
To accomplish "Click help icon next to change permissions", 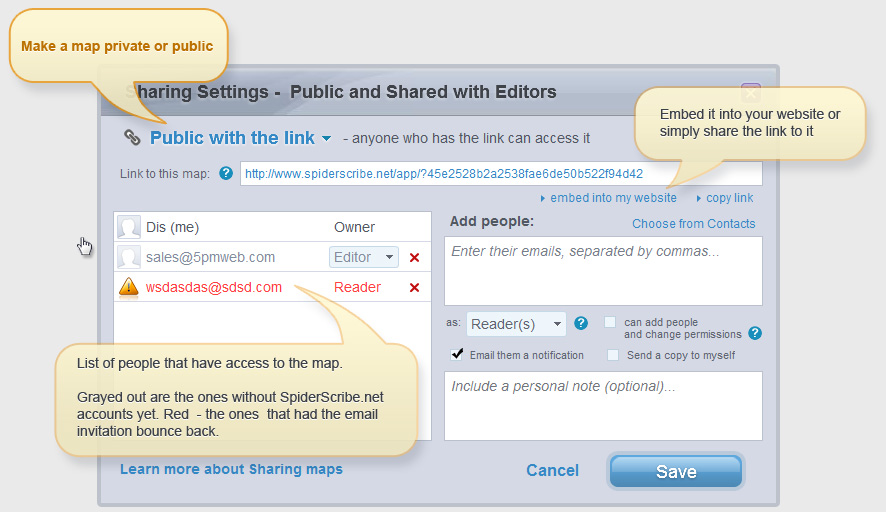I will click(755, 333).
